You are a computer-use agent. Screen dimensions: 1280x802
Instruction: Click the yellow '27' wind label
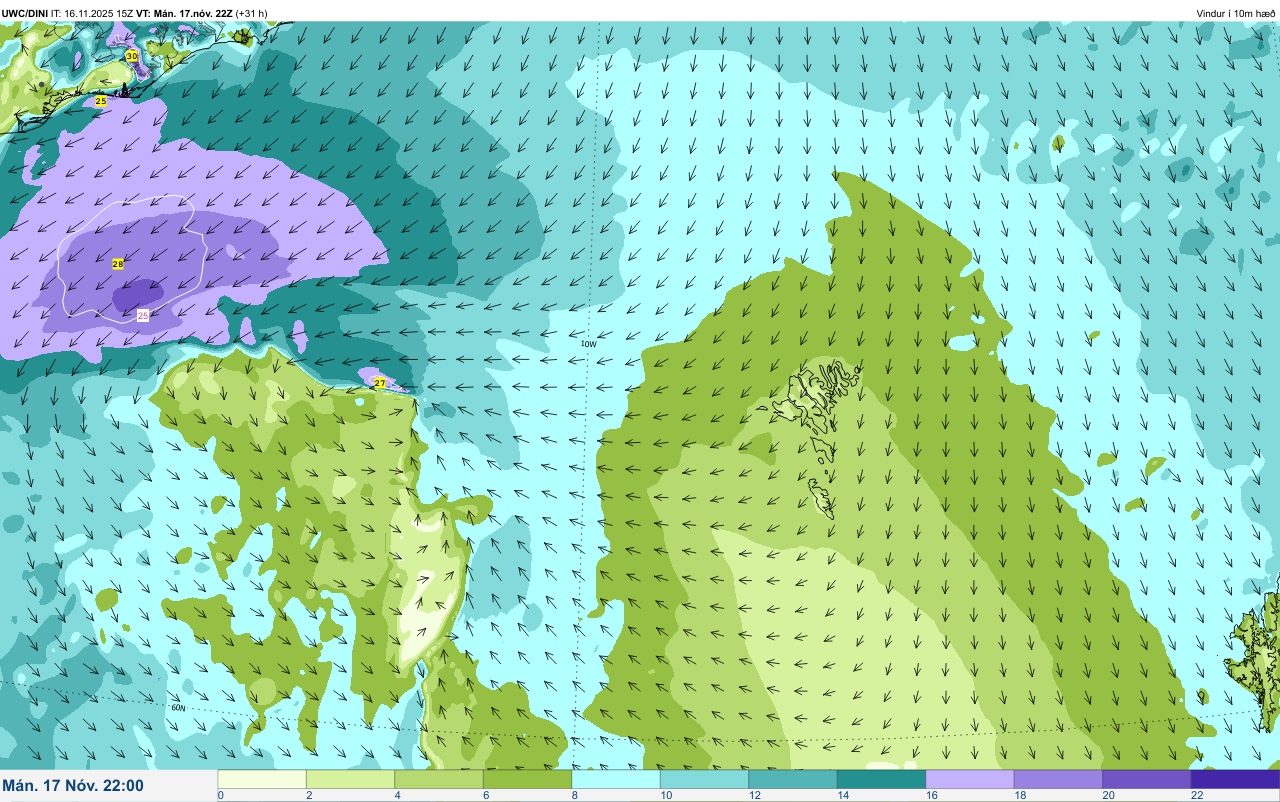(x=380, y=383)
